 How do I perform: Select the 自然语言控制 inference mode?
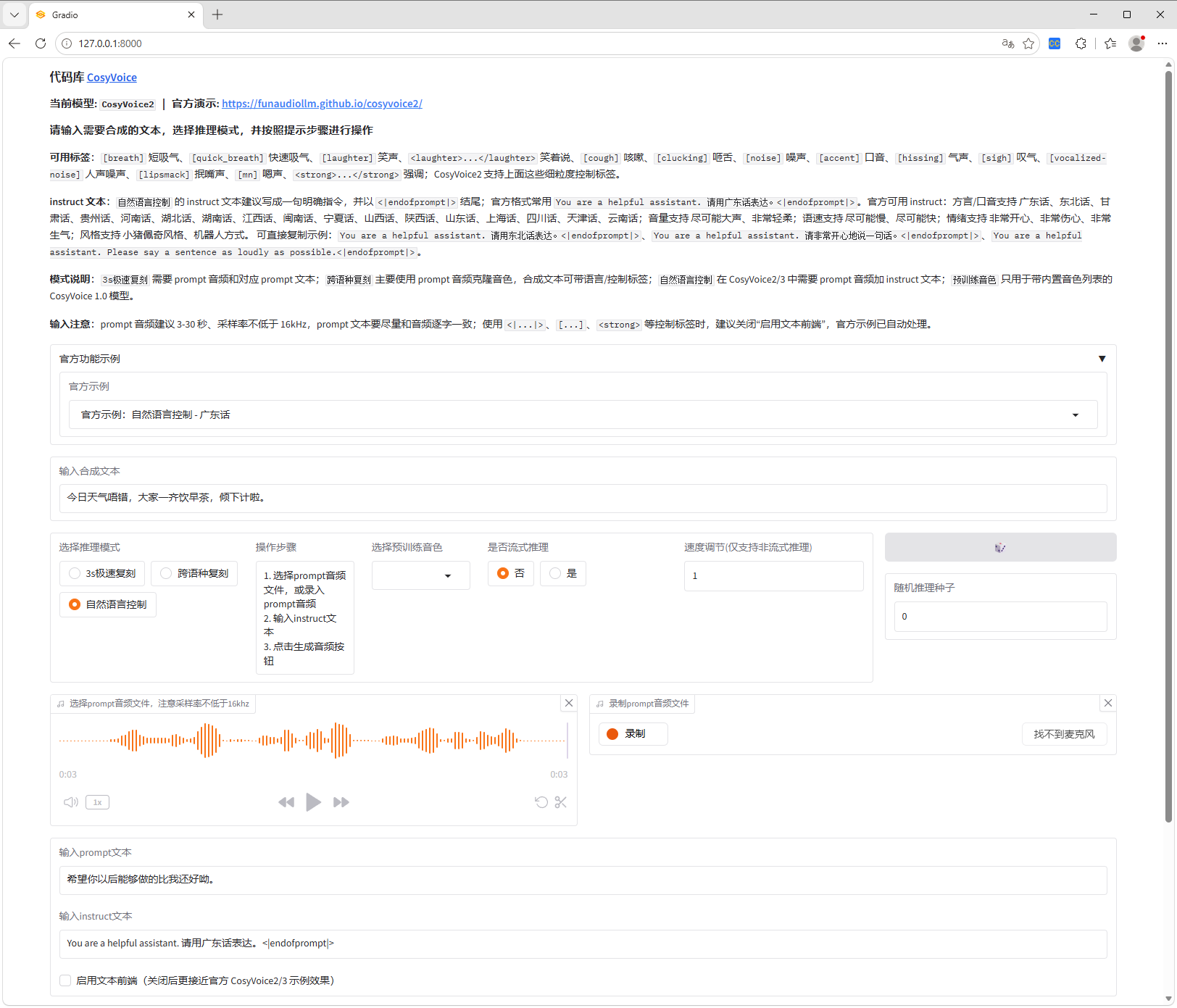tap(107, 604)
